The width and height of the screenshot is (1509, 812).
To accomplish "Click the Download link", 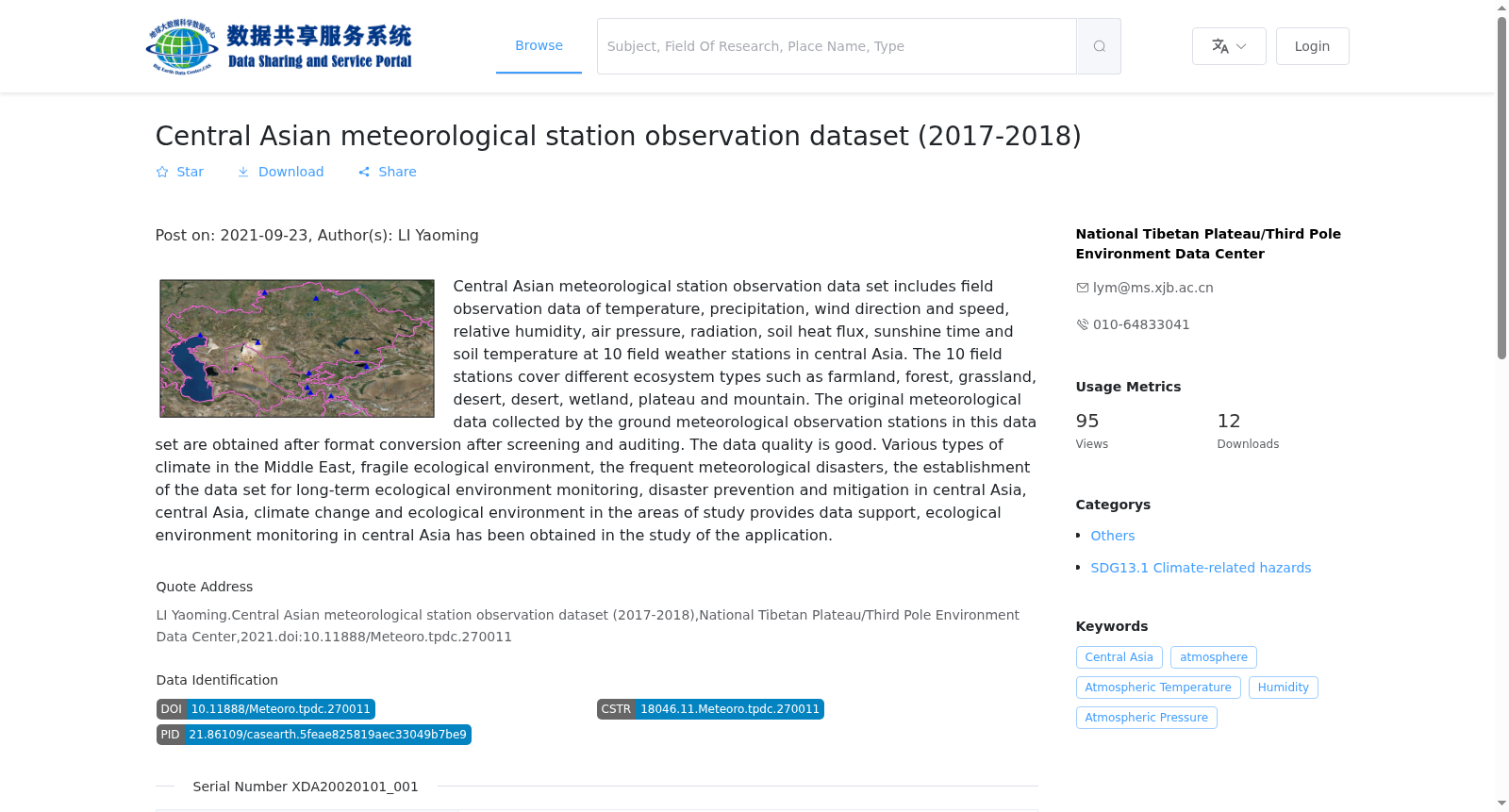I will 280,172.
